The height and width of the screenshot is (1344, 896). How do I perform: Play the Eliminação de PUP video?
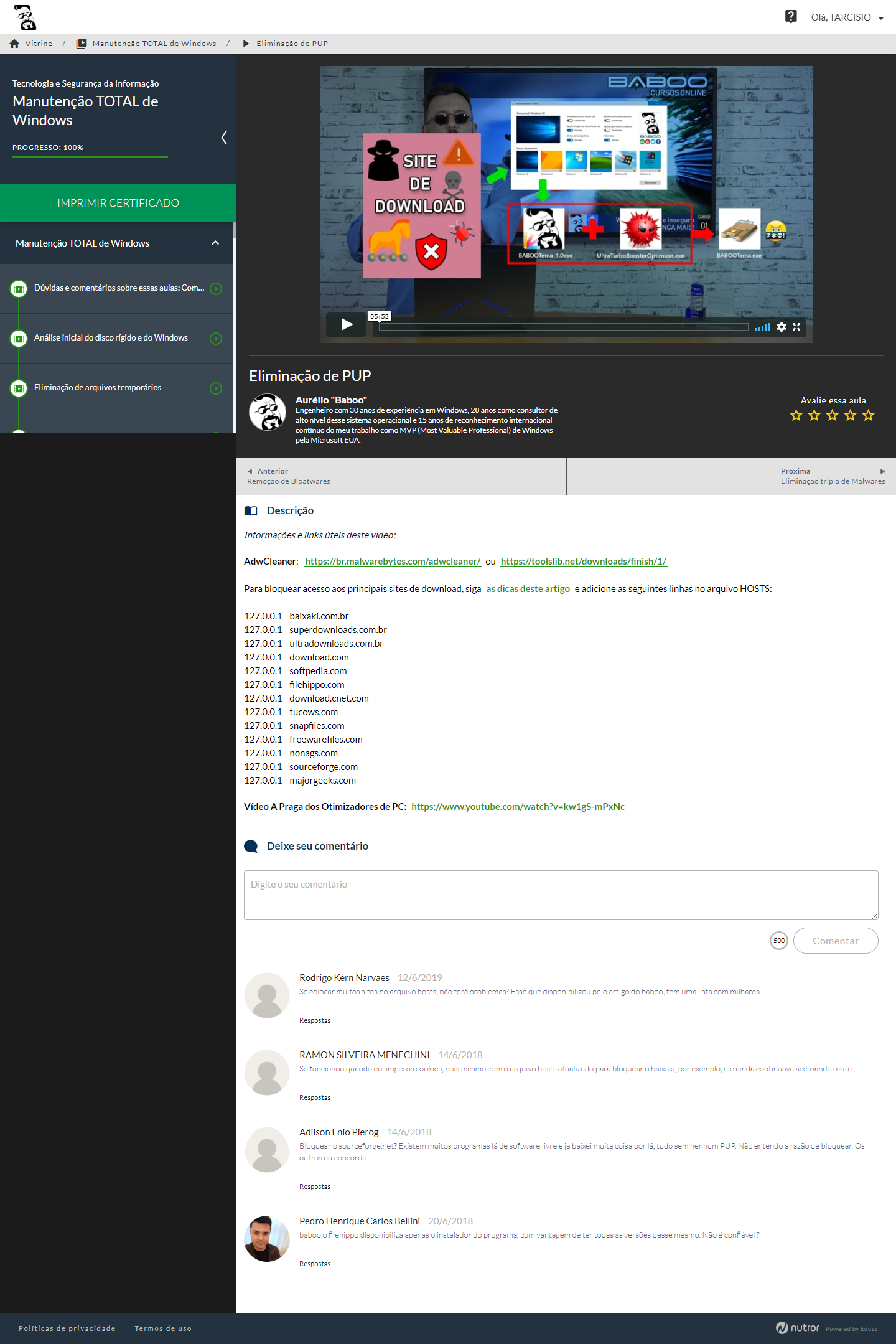347,324
